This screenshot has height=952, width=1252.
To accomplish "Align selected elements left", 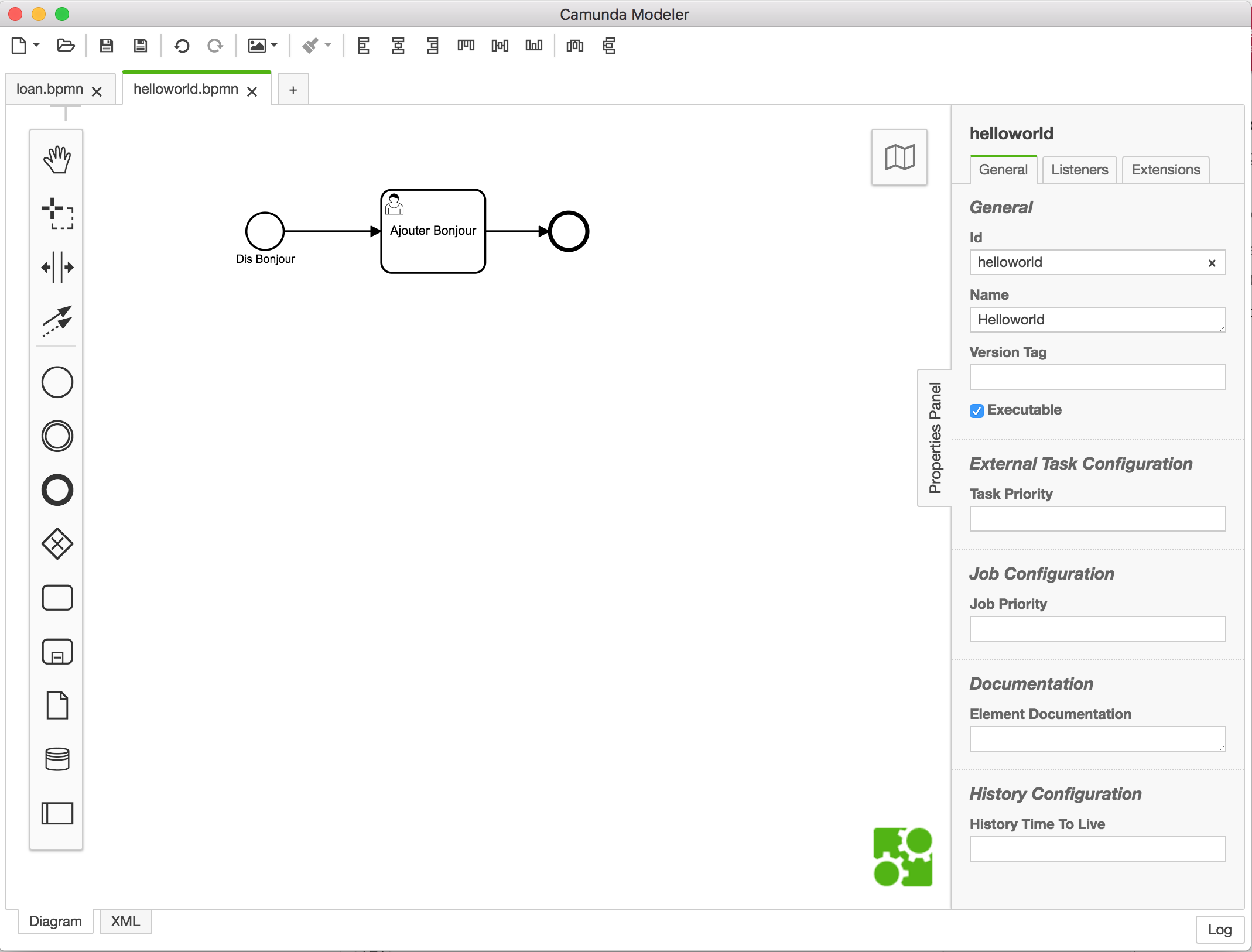I will [364, 45].
